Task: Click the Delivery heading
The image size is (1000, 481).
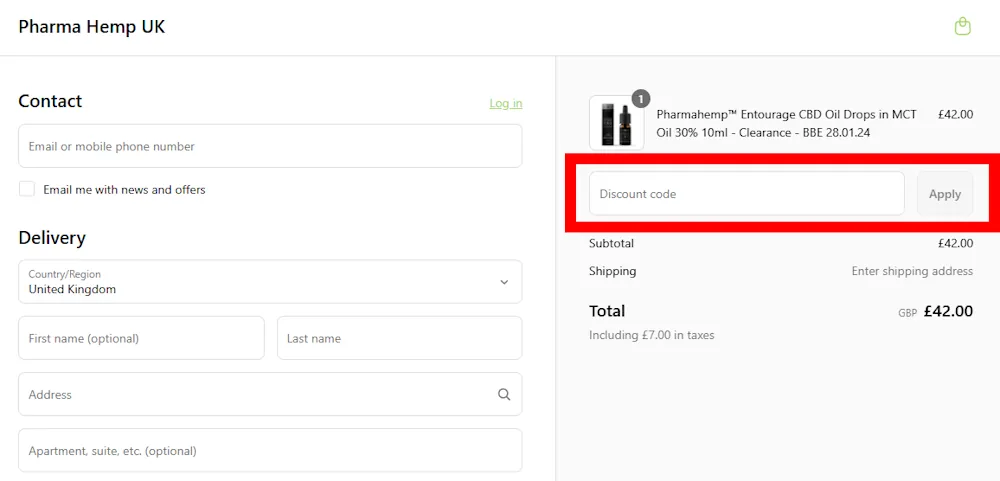Action: (52, 237)
